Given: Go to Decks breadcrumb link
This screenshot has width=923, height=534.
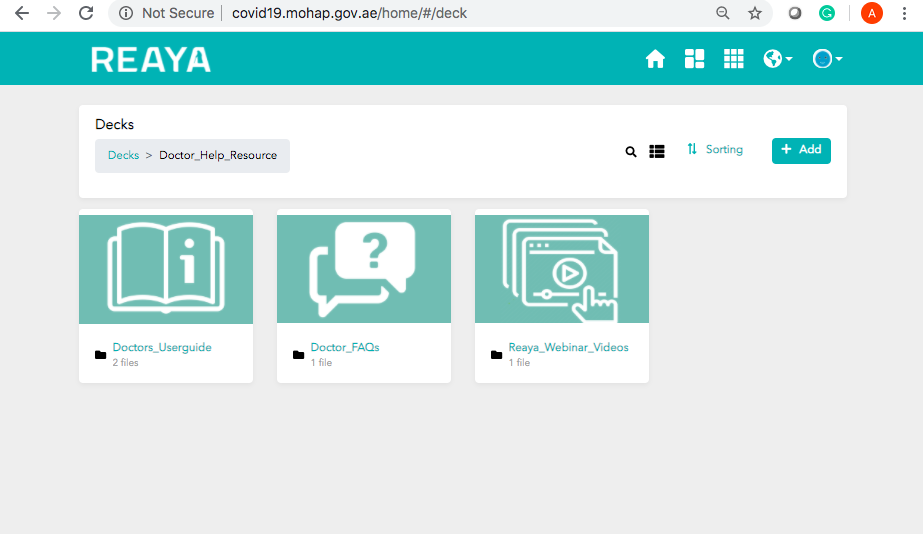Looking at the screenshot, I should [123, 156].
